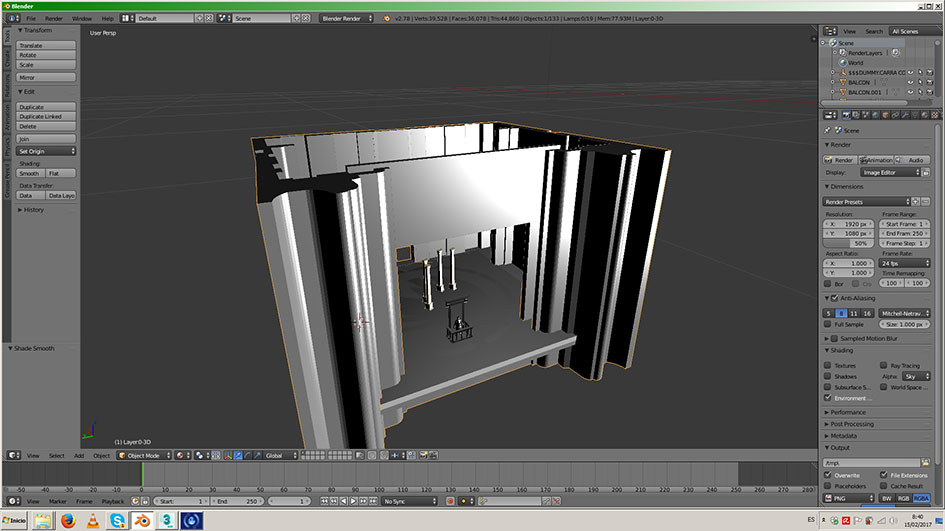Click the Smooth shading button
945x531 pixels.
pyautogui.click(x=30, y=173)
